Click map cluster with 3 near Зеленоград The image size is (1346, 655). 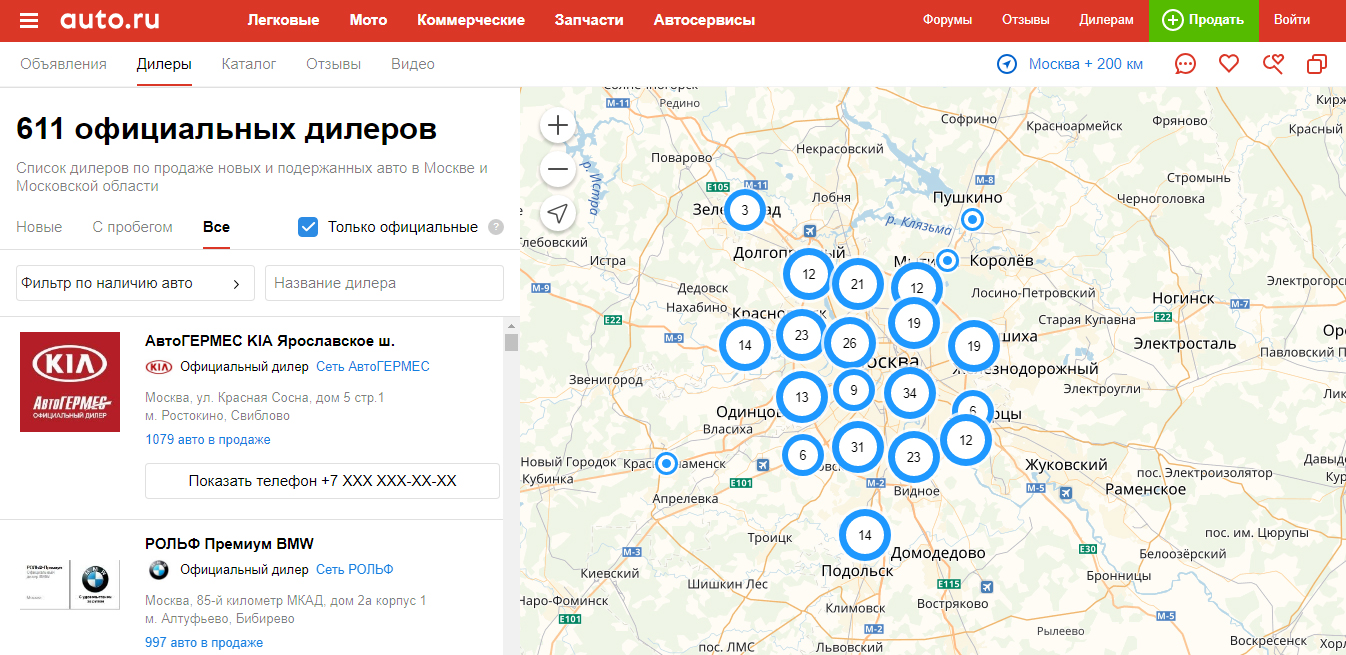point(744,210)
